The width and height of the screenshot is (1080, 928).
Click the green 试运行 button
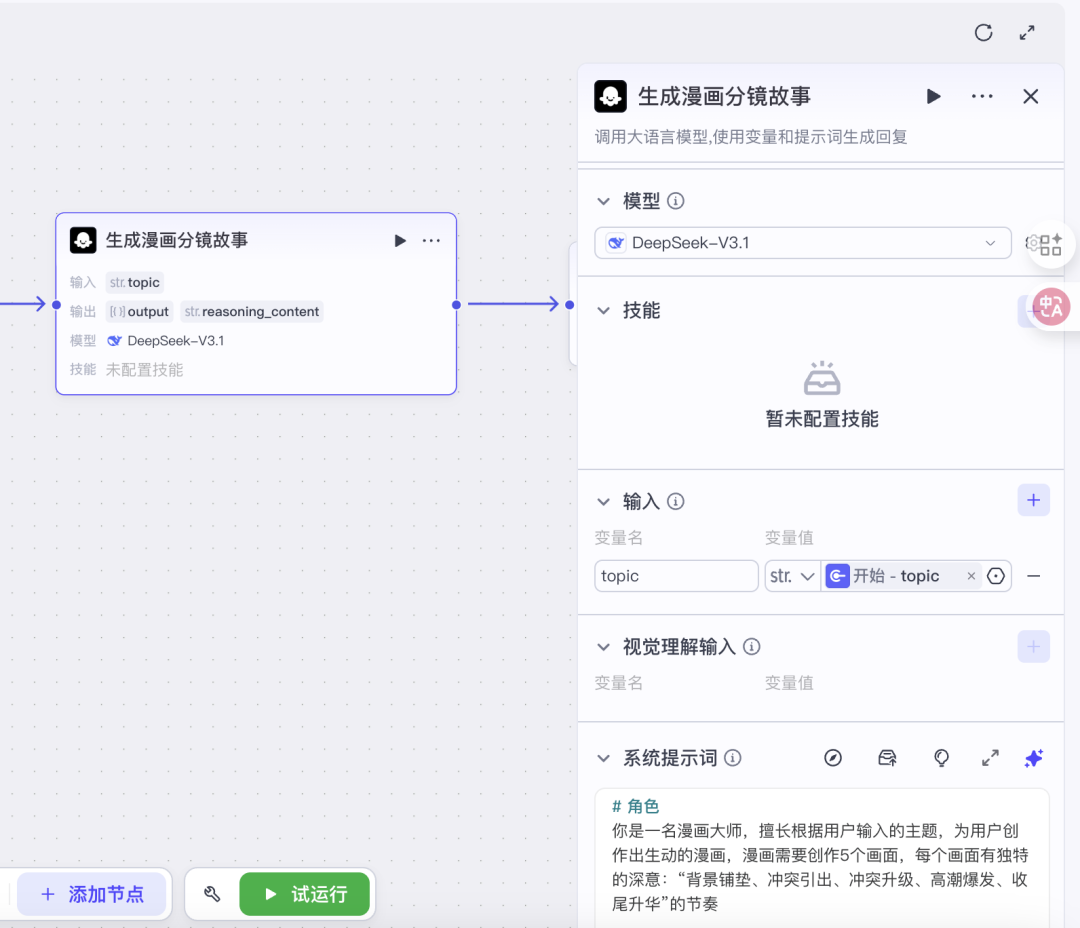[305, 894]
